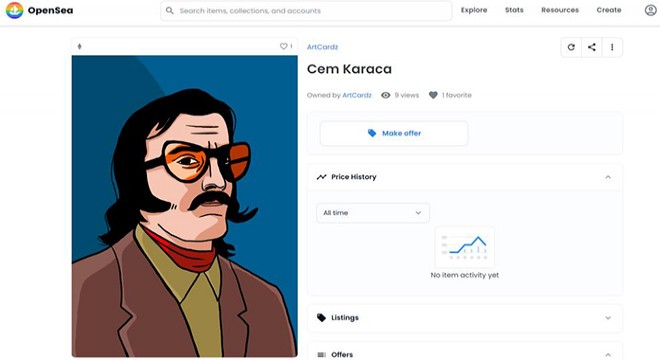Open the Stats menu
Image resolution: width=660 pixels, height=360 pixels.
coord(514,10)
